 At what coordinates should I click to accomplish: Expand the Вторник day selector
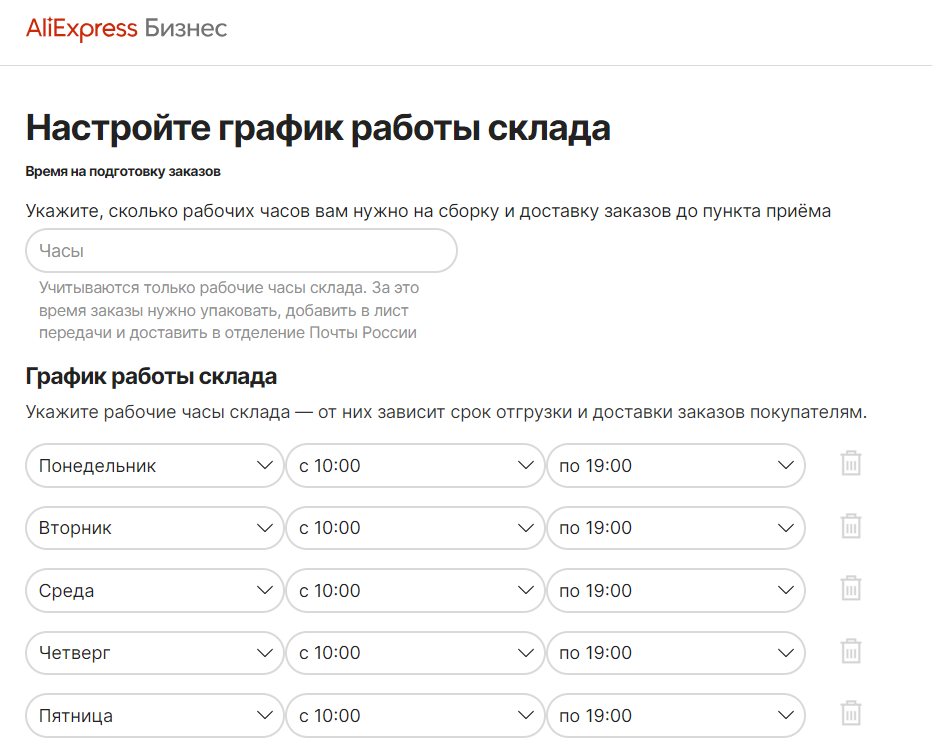click(155, 528)
